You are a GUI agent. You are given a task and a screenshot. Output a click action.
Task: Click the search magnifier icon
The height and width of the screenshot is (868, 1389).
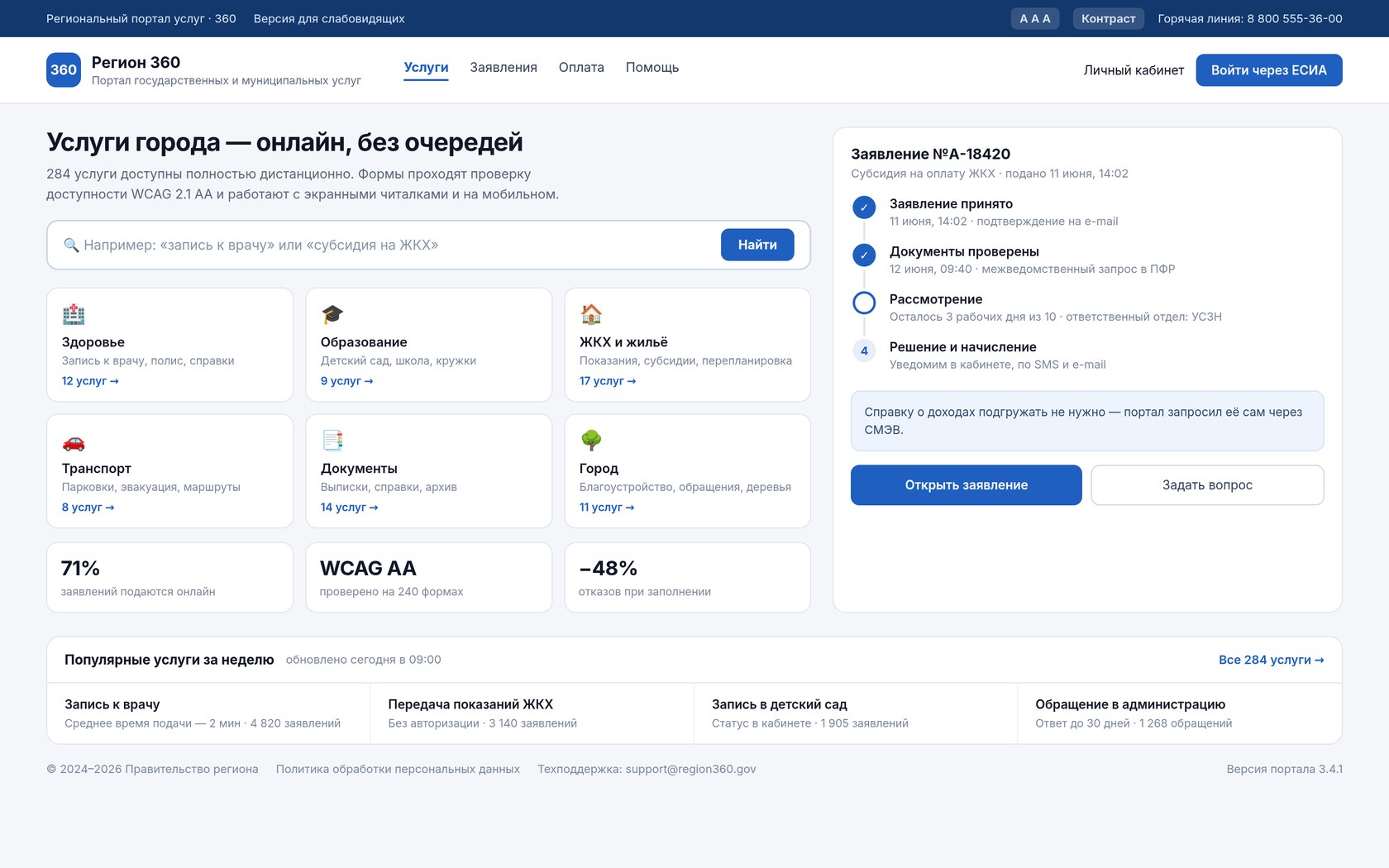tap(71, 246)
